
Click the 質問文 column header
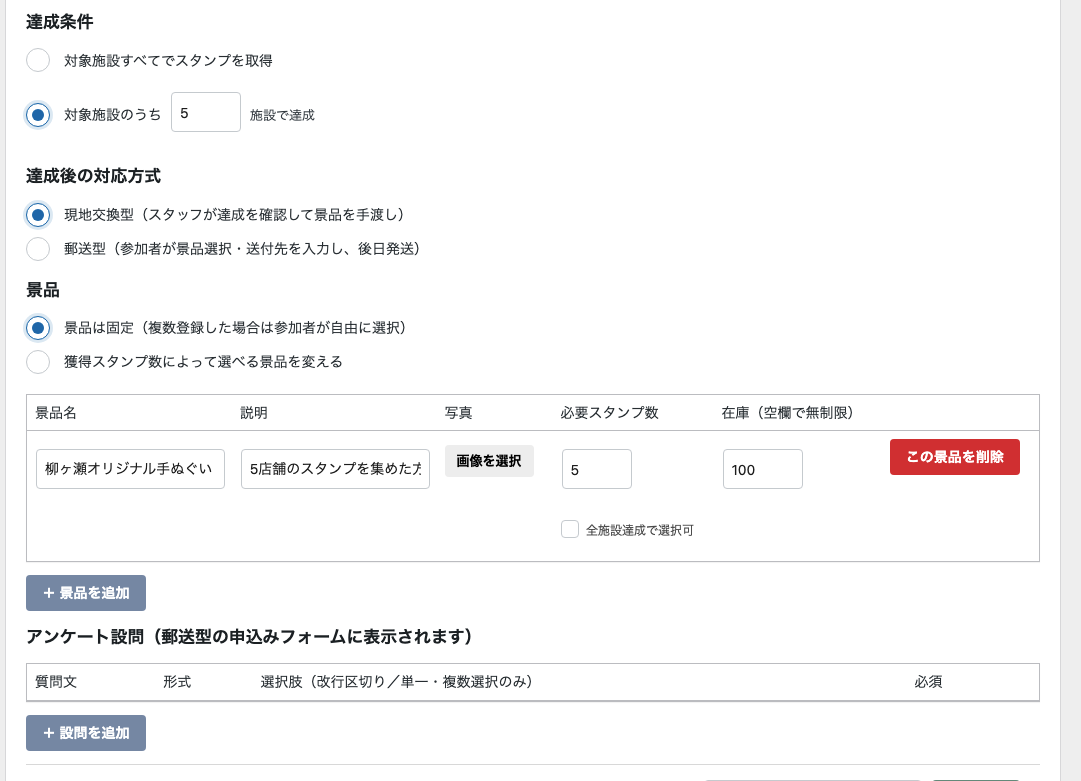pos(56,682)
